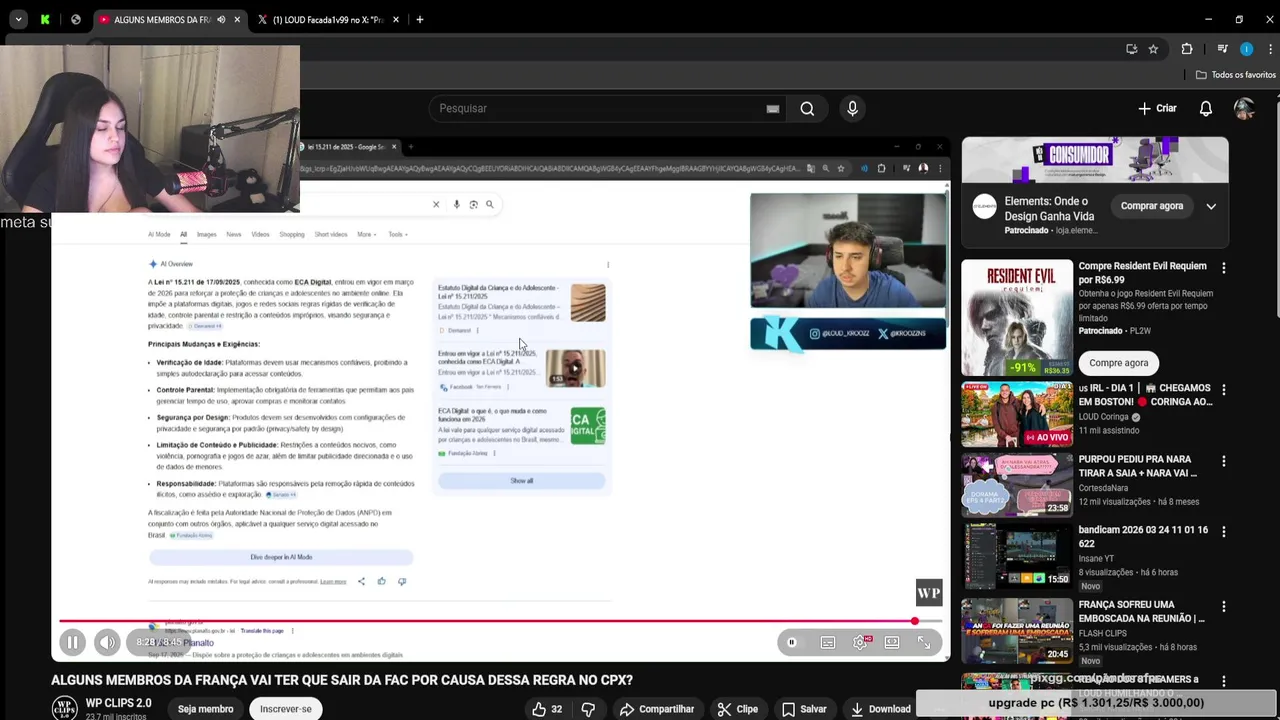This screenshot has width=1280, height=720.
Task: Open options for FRANÇA SOFREU UMA EMBOSCADA video
Action: [1223, 607]
